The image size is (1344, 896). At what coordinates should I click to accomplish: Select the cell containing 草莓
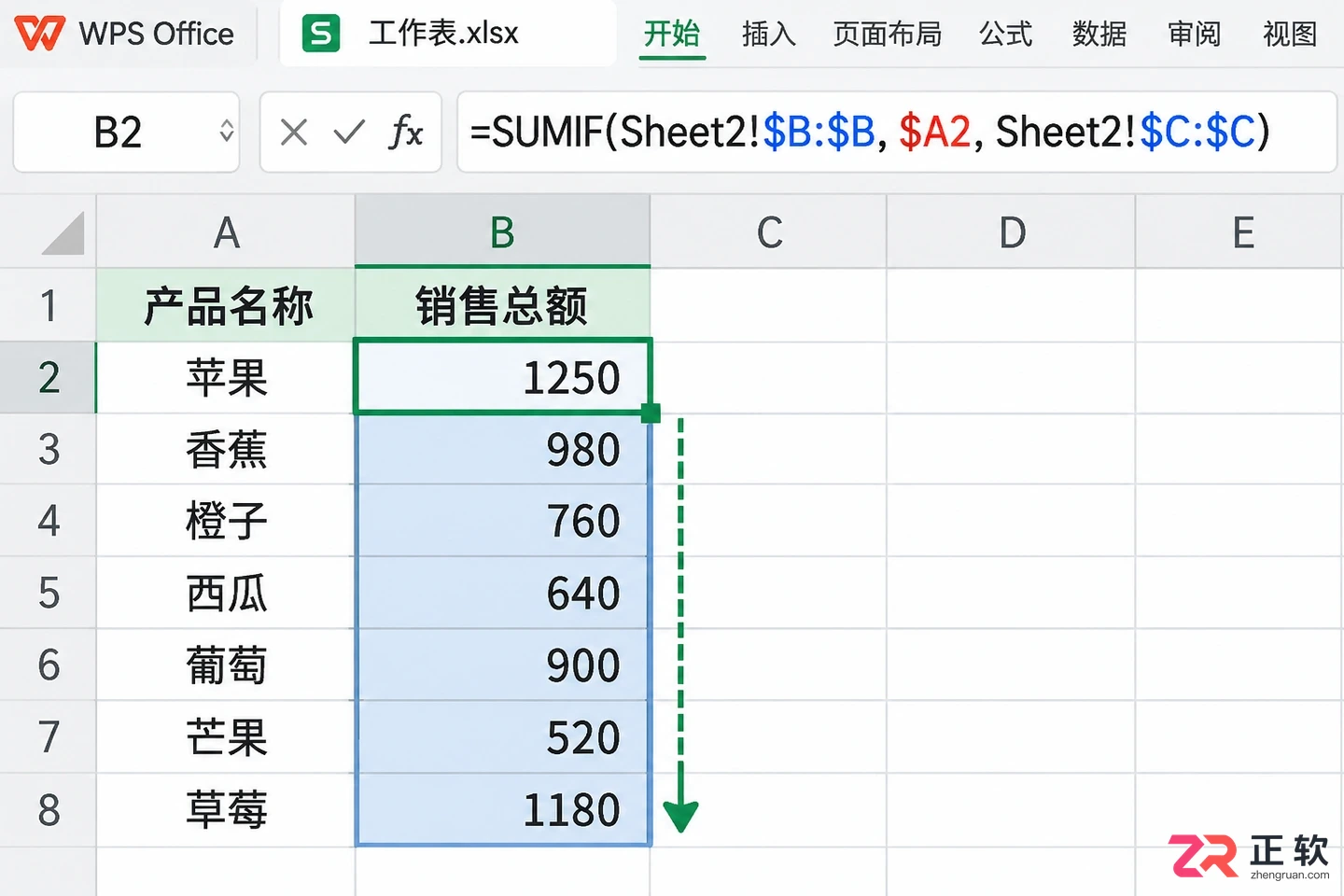pos(226,810)
